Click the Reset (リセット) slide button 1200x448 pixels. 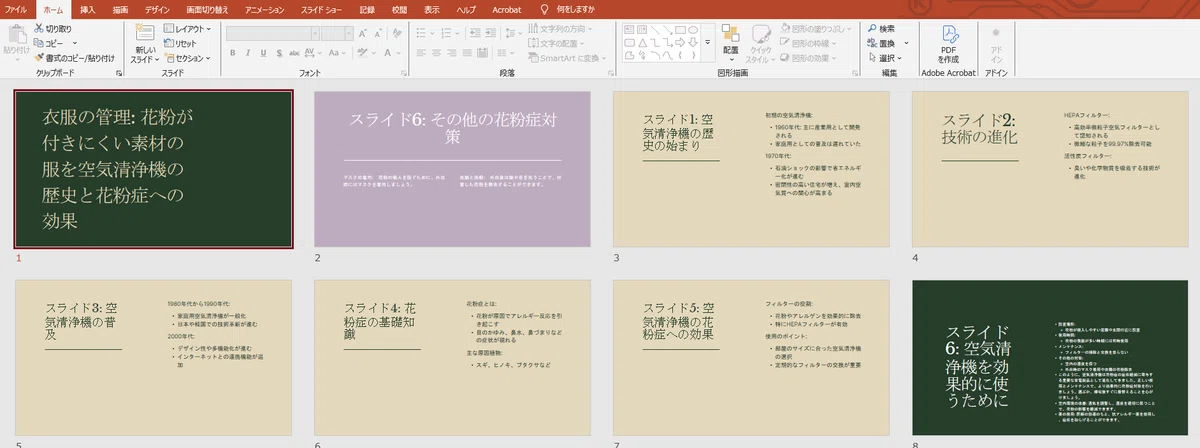[x=180, y=44]
